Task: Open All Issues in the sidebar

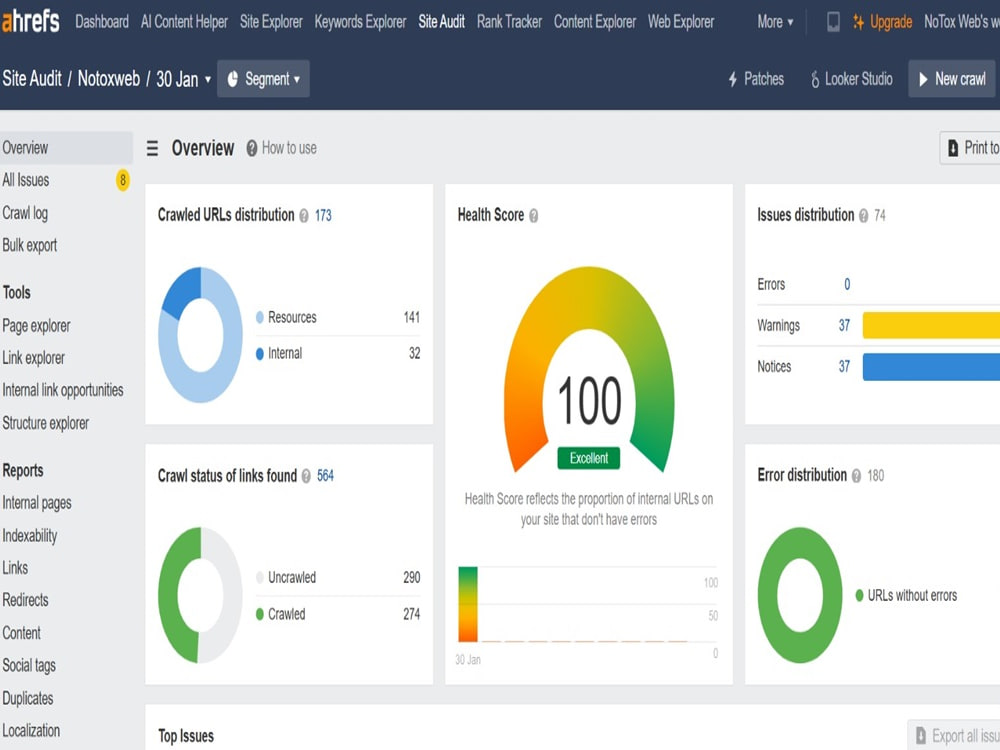Action: (26, 180)
